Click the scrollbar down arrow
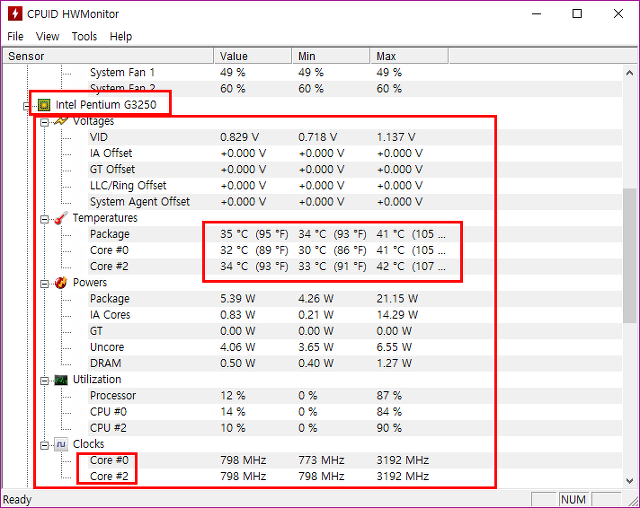640x508 pixels. tap(629, 481)
